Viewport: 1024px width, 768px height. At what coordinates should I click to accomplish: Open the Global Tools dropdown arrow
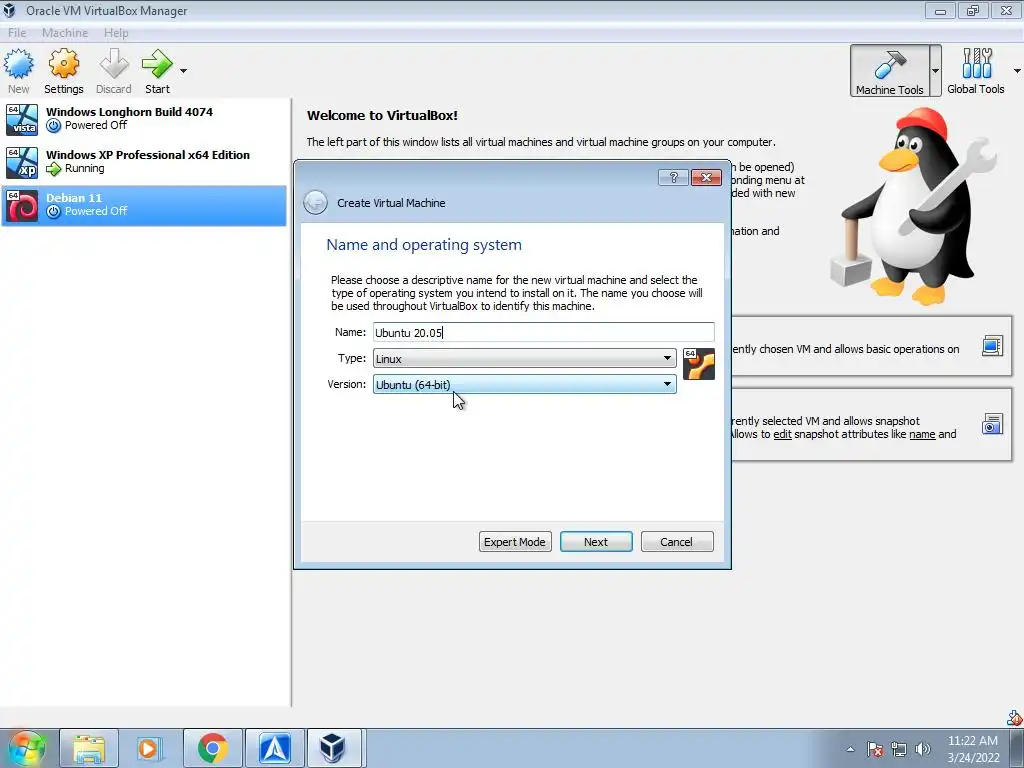pyautogui.click(x=1017, y=71)
